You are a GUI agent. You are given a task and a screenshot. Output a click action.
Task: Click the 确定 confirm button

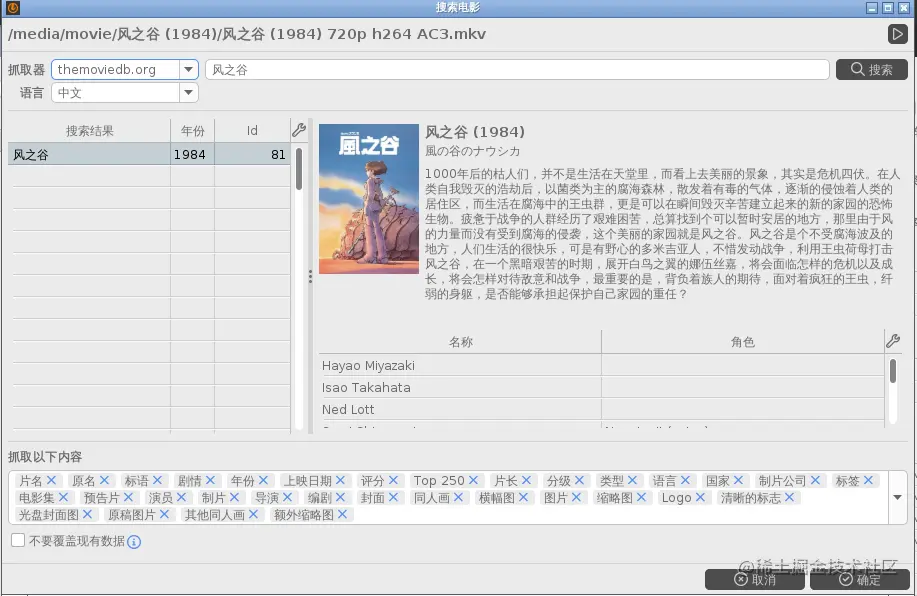tap(860, 579)
